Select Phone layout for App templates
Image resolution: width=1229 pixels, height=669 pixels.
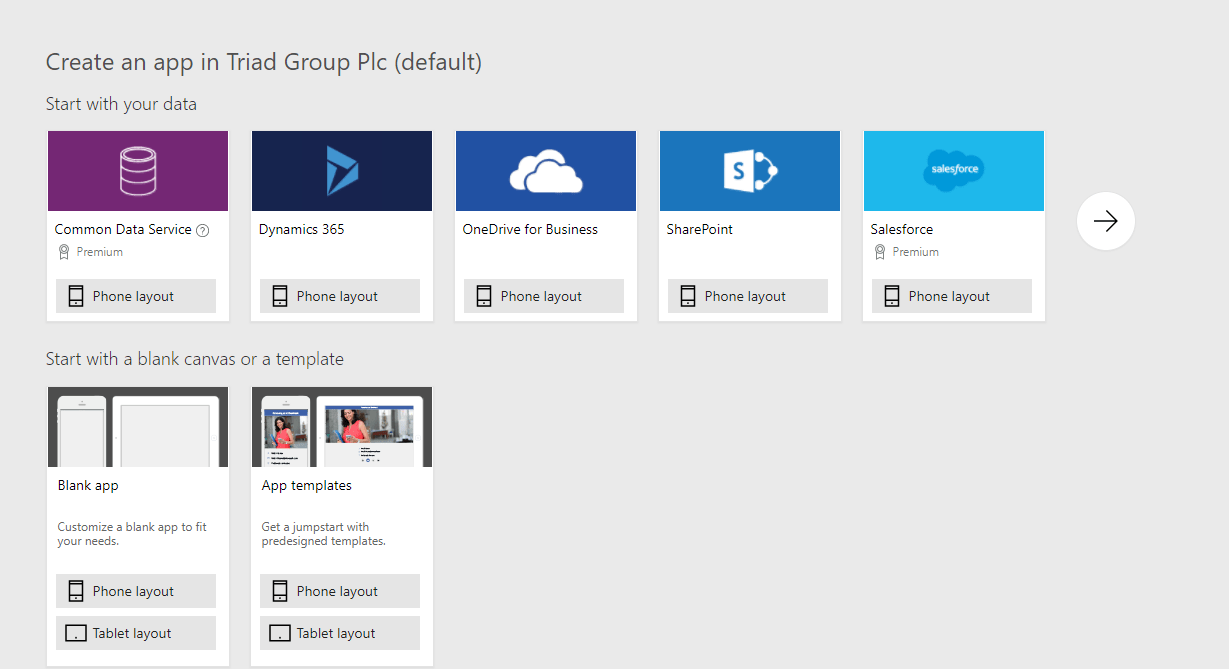point(340,591)
